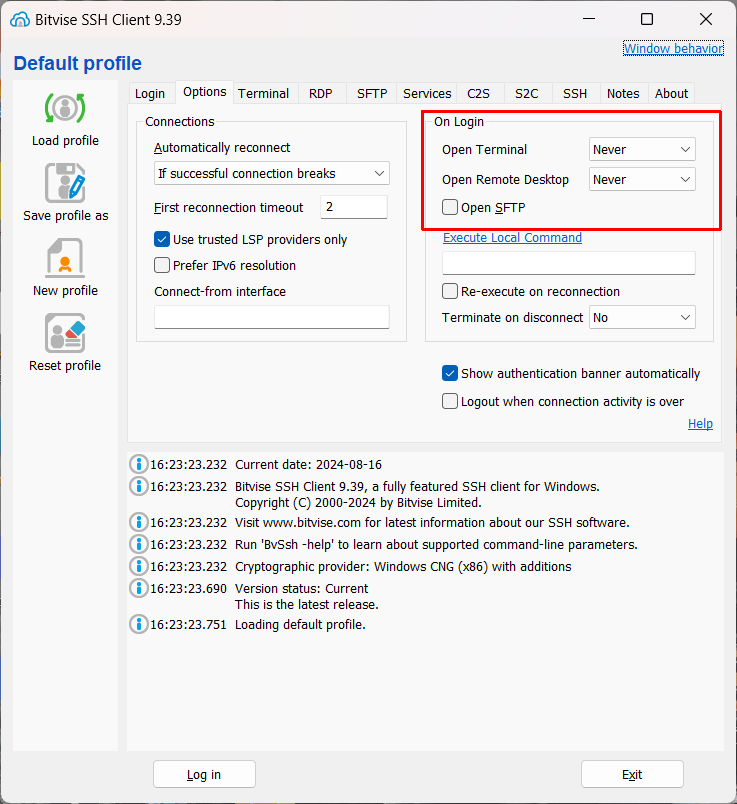The height and width of the screenshot is (804, 737).
Task: Open the About tab
Action: [x=671, y=93]
